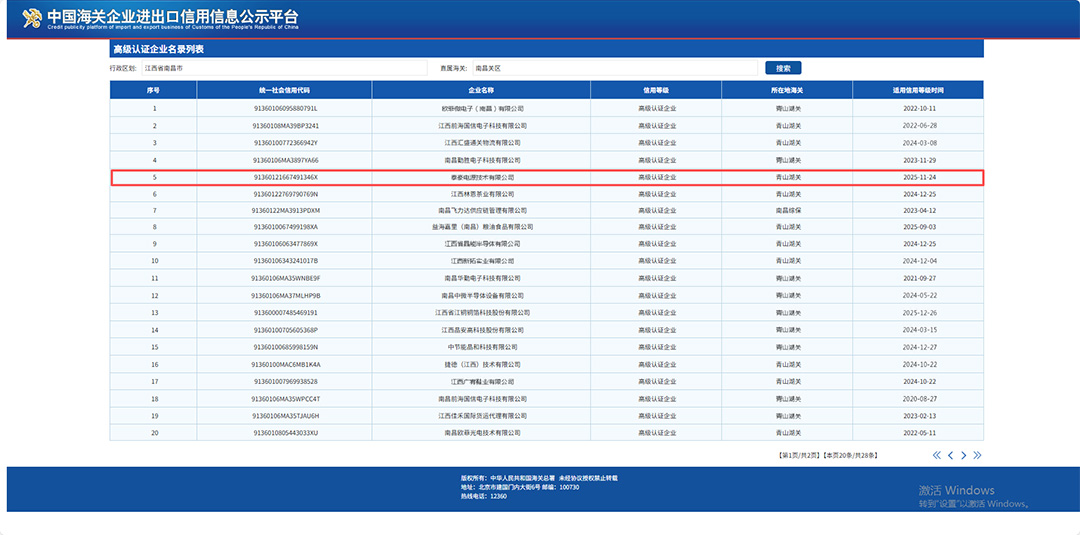Screen dimensions: 1080x535
Task: Click the China Customs emblem logo
Action: [32, 19]
